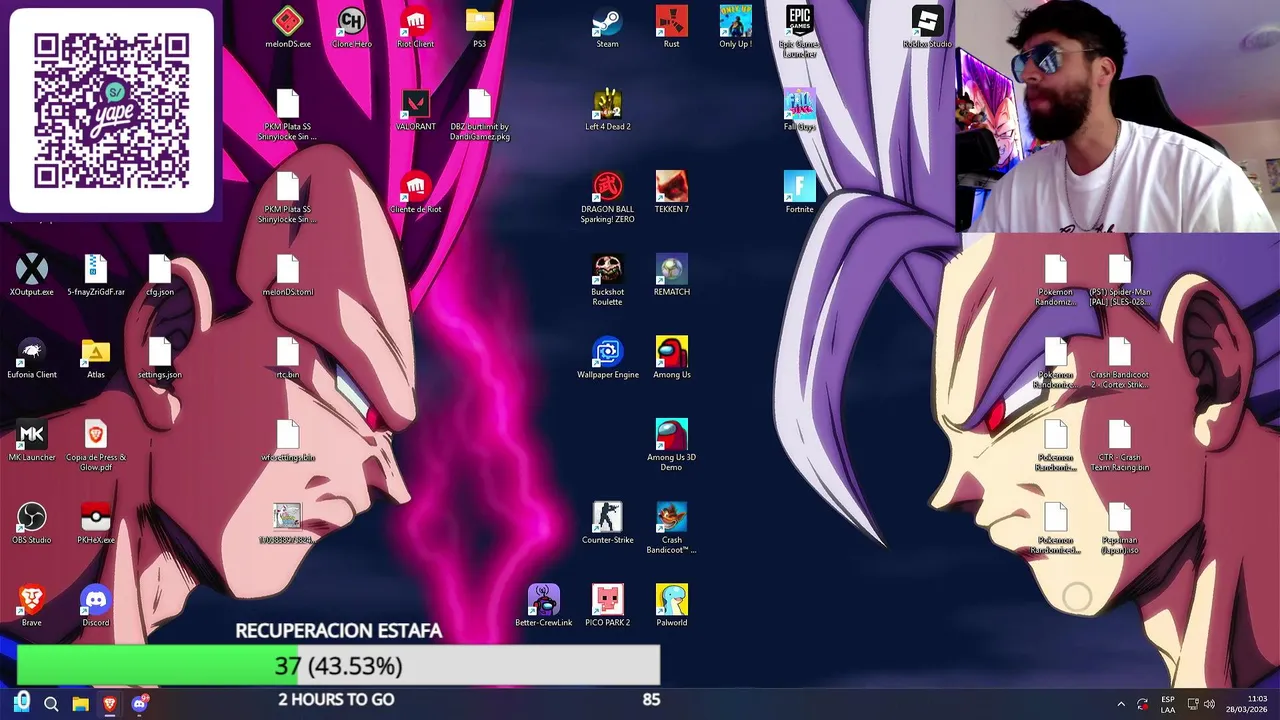Select the TEKKEN 7 icon
Viewport: 1280px width, 720px height.
point(671,193)
